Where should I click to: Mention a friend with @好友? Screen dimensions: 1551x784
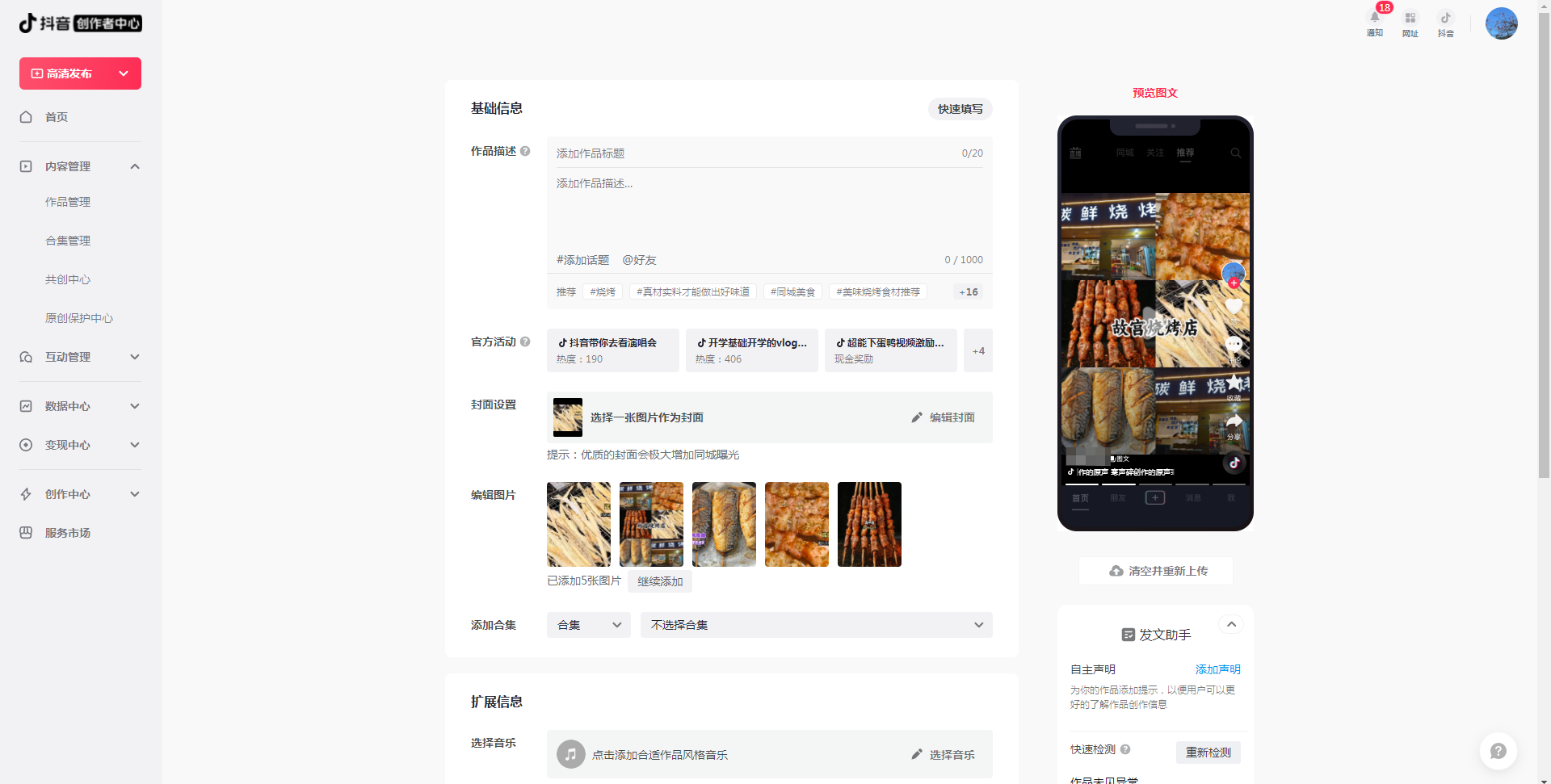640,260
